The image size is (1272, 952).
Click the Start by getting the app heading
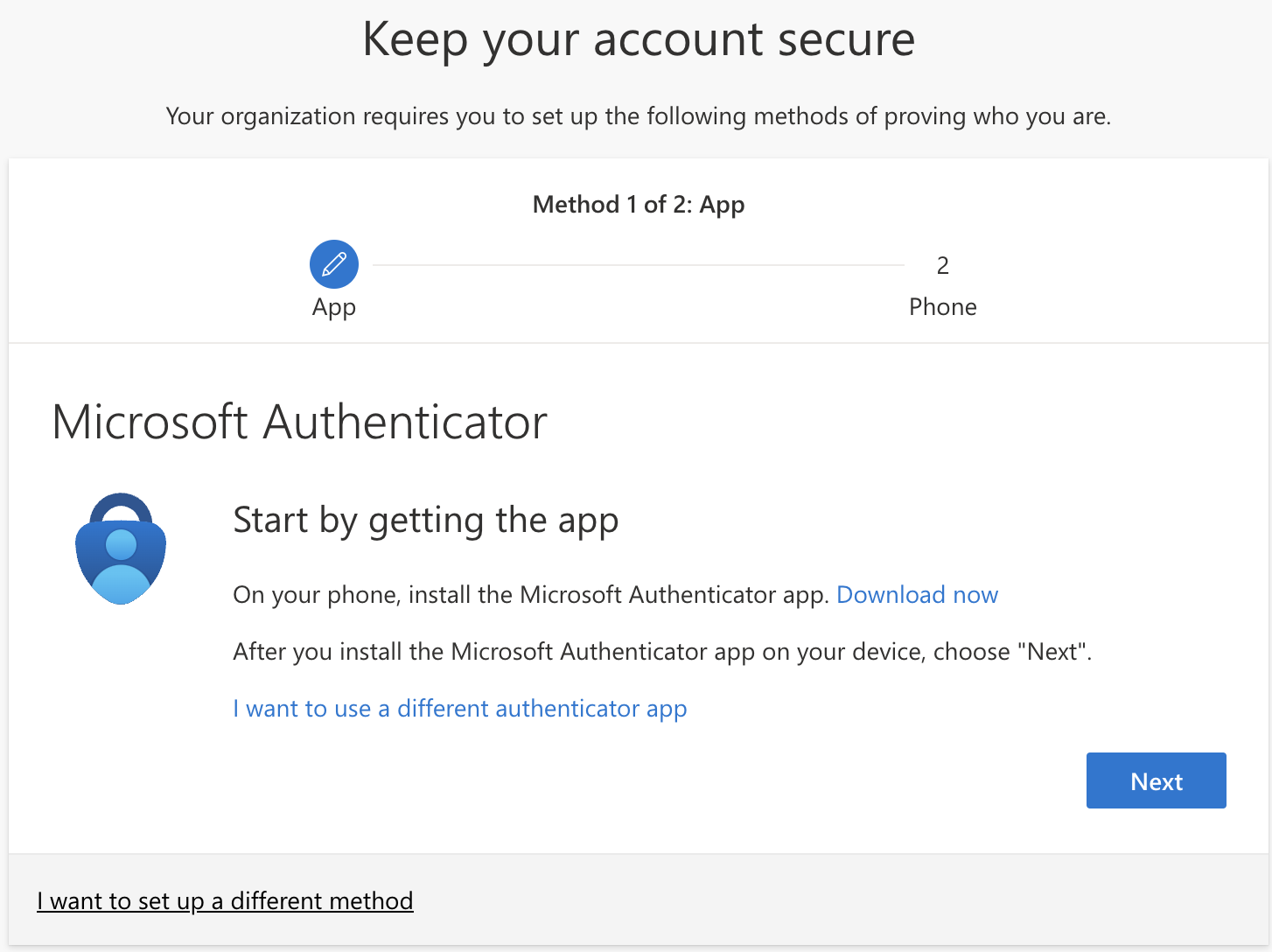(426, 521)
